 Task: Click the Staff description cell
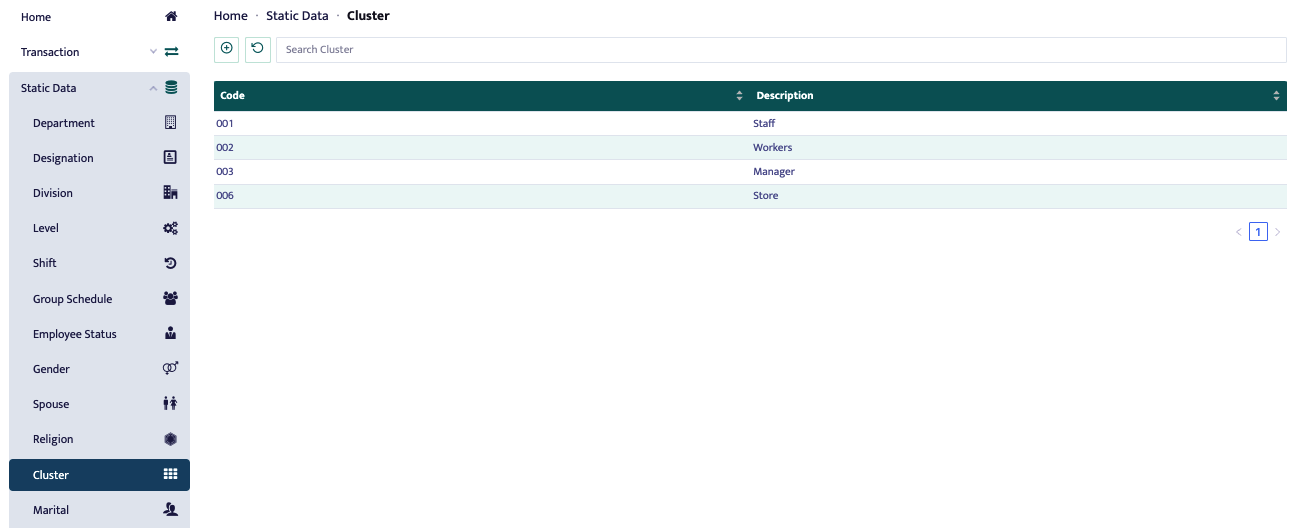coord(1018,123)
